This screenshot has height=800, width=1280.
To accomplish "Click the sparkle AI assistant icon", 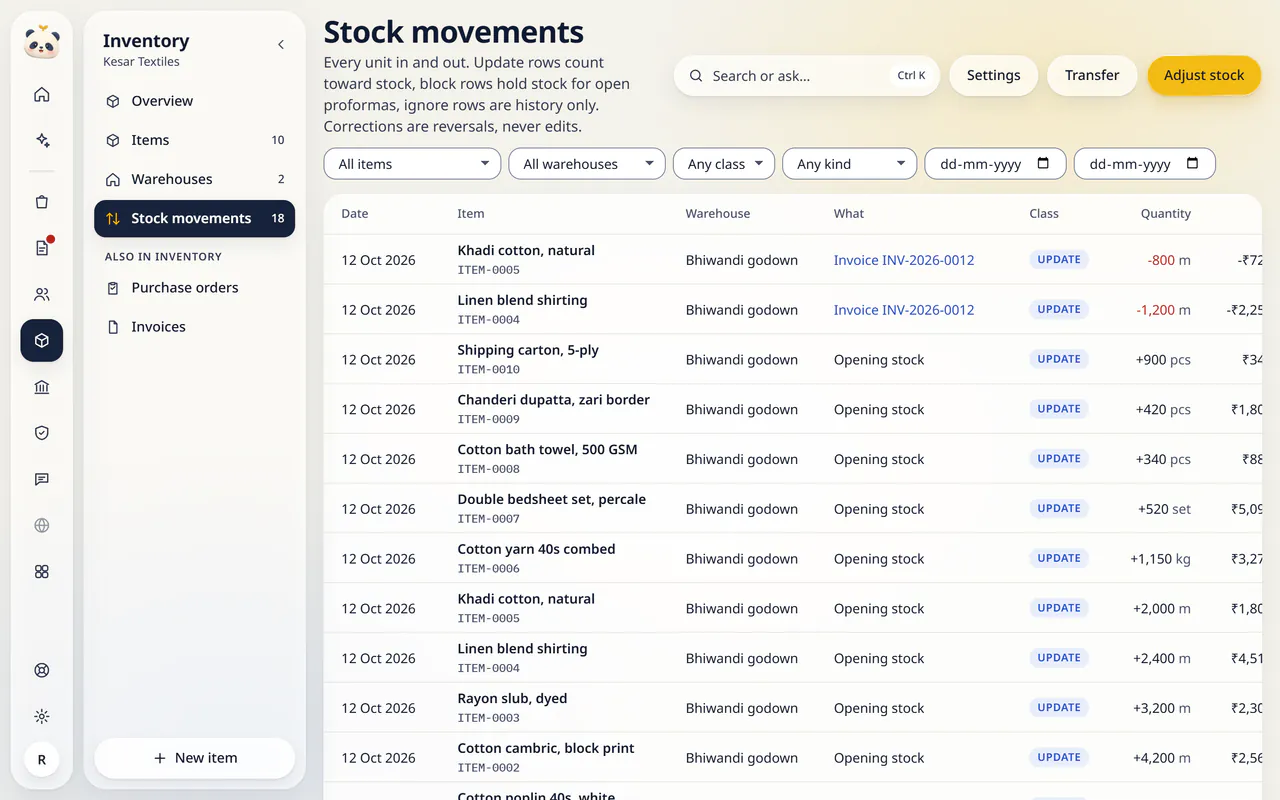I will pyautogui.click(x=42, y=141).
